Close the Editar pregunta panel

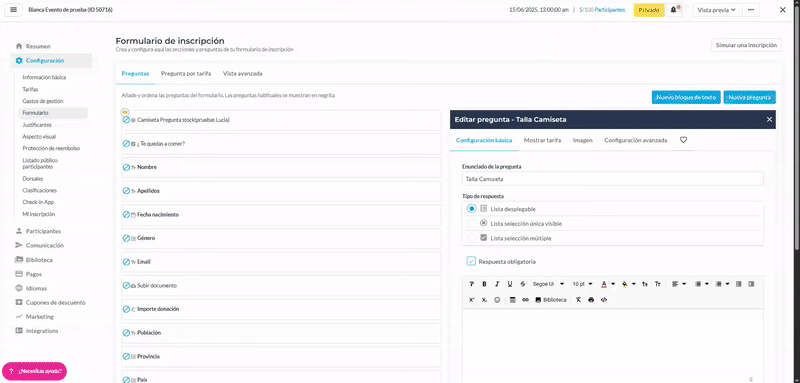tap(769, 119)
